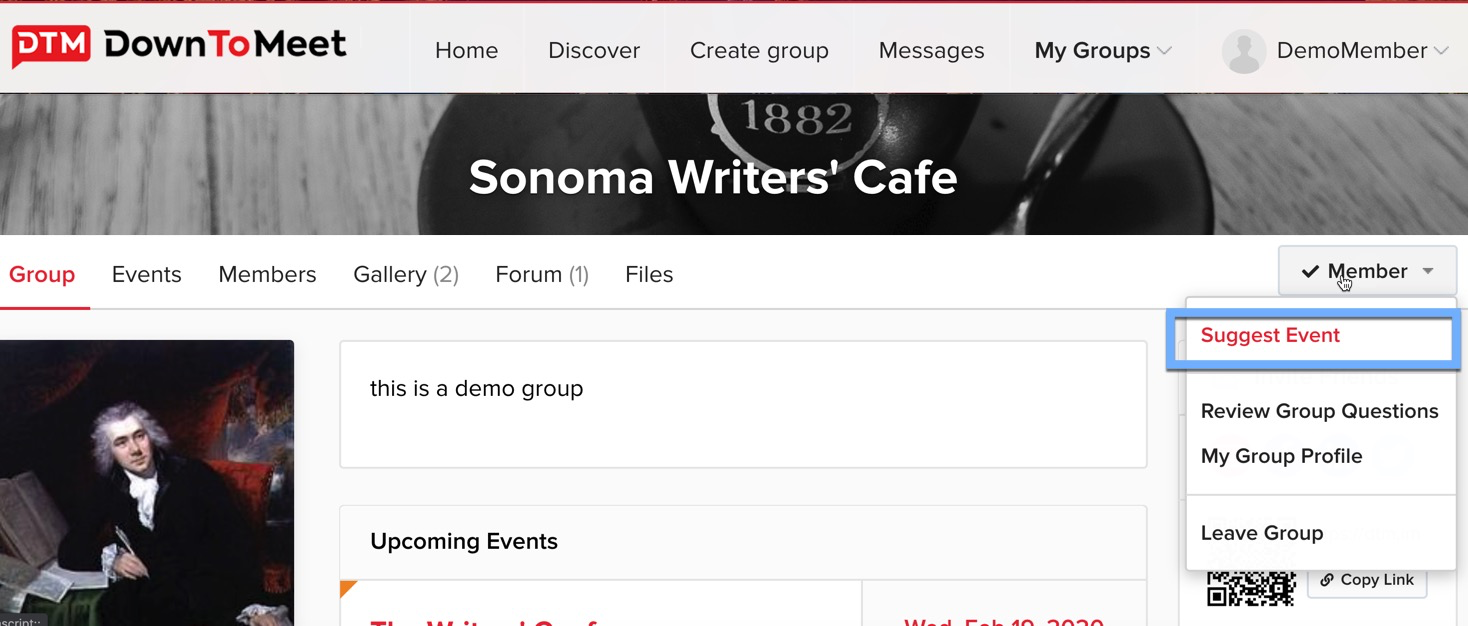The image size is (1468, 626).
Task: Switch to the Events tab
Action: (x=146, y=275)
